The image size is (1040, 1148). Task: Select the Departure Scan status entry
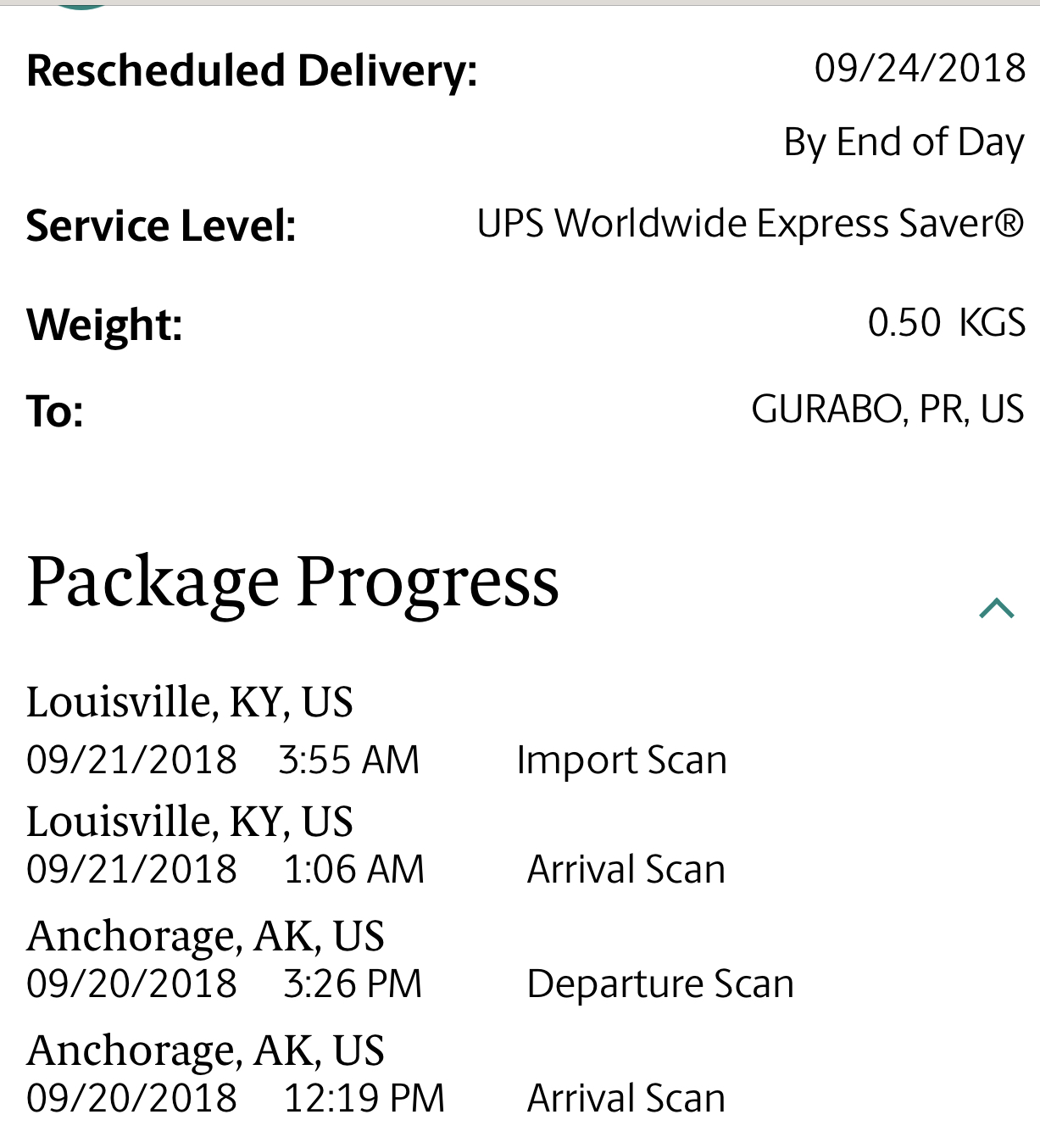point(659,984)
